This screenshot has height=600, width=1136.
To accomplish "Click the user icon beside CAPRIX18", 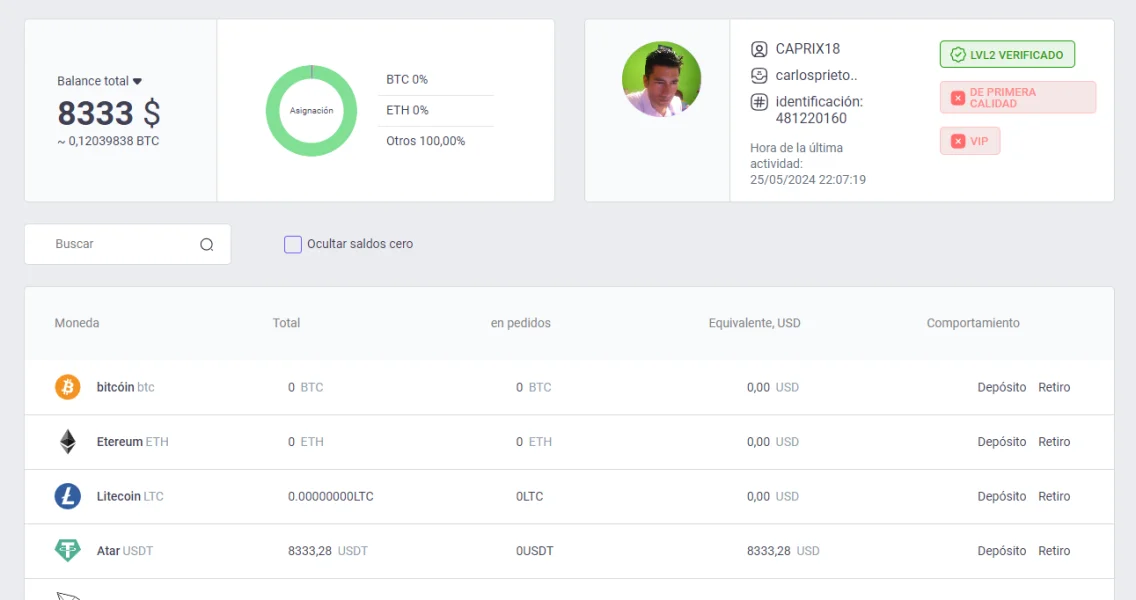I will pyautogui.click(x=759, y=49).
